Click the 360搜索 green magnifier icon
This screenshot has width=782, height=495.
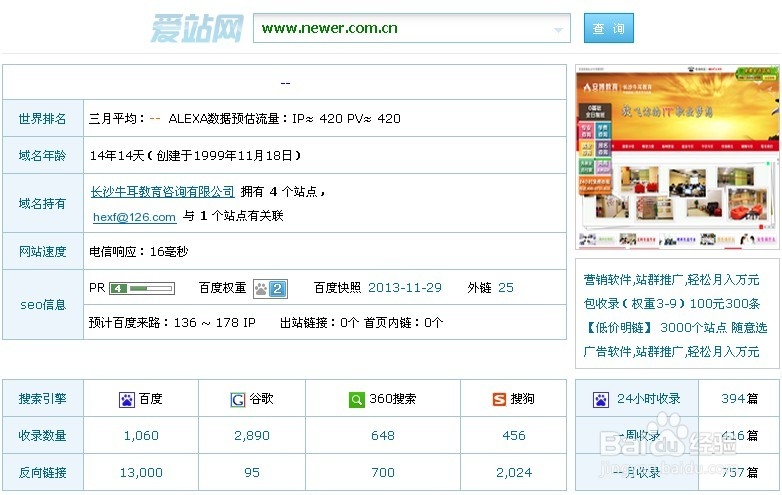point(357,399)
